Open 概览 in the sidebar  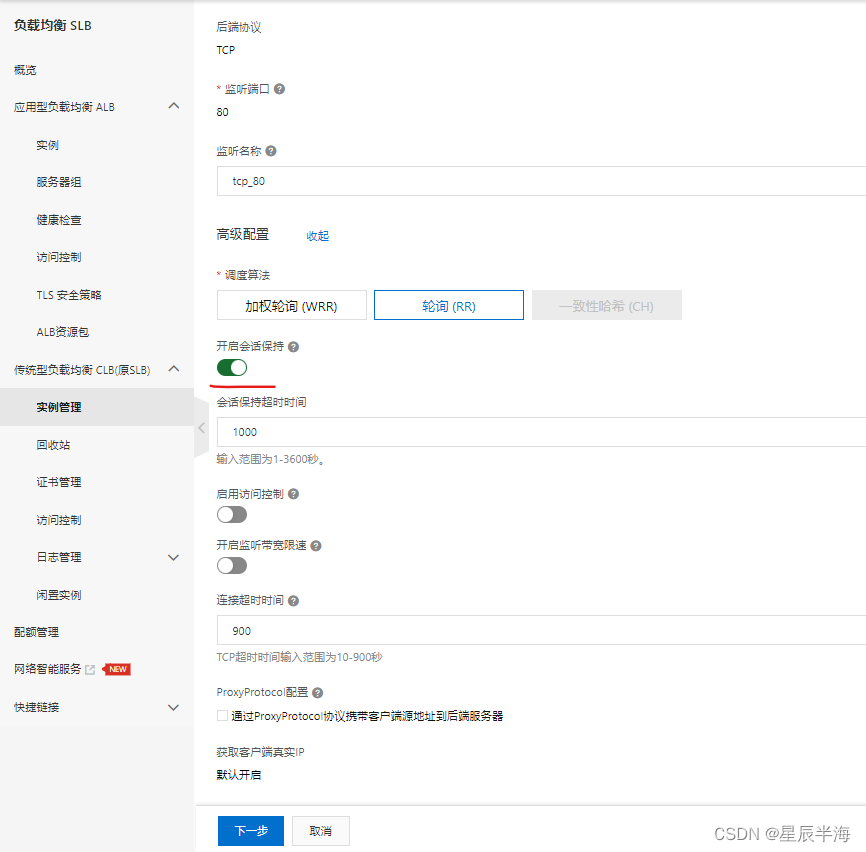[x=25, y=70]
